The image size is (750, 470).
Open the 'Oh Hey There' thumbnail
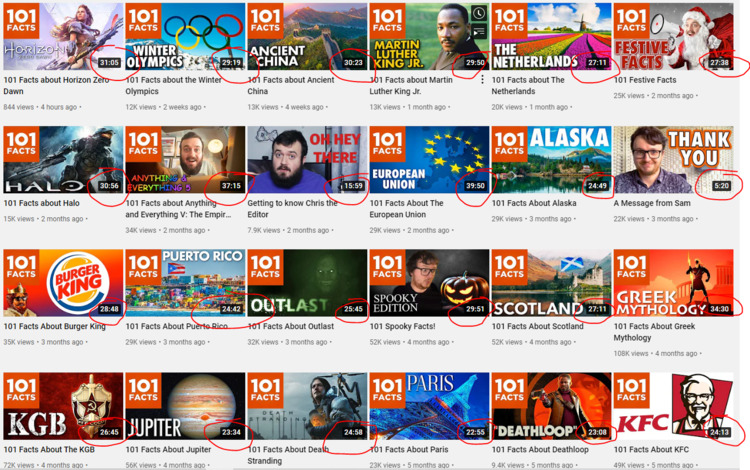tap(307, 160)
